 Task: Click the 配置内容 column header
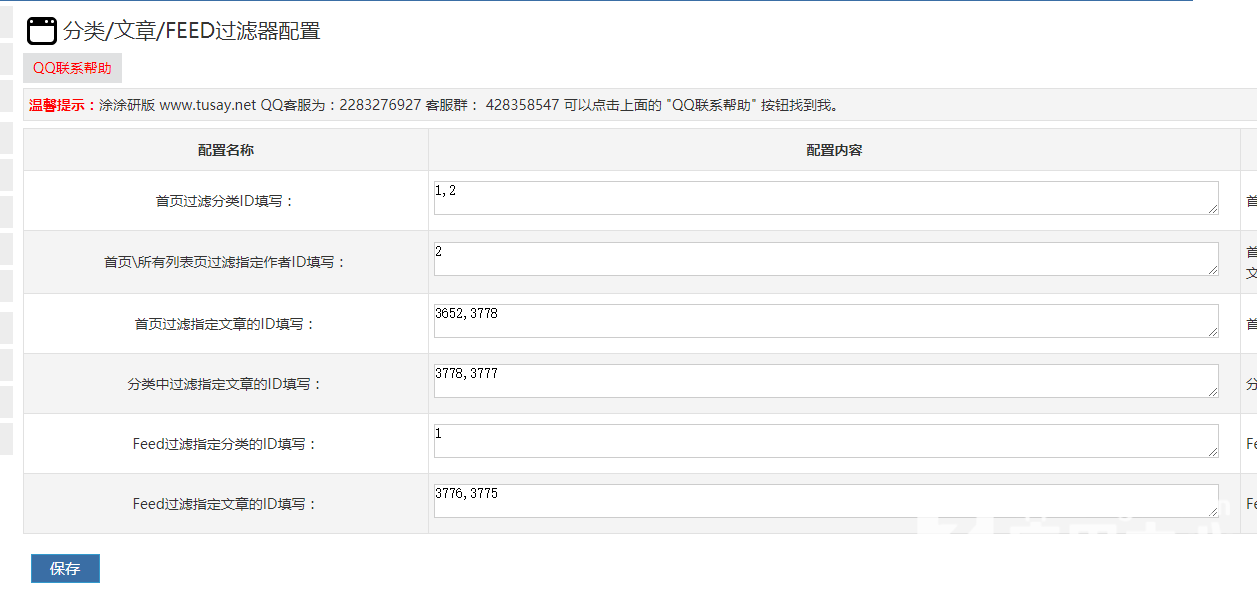pyautogui.click(x=834, y=150)
